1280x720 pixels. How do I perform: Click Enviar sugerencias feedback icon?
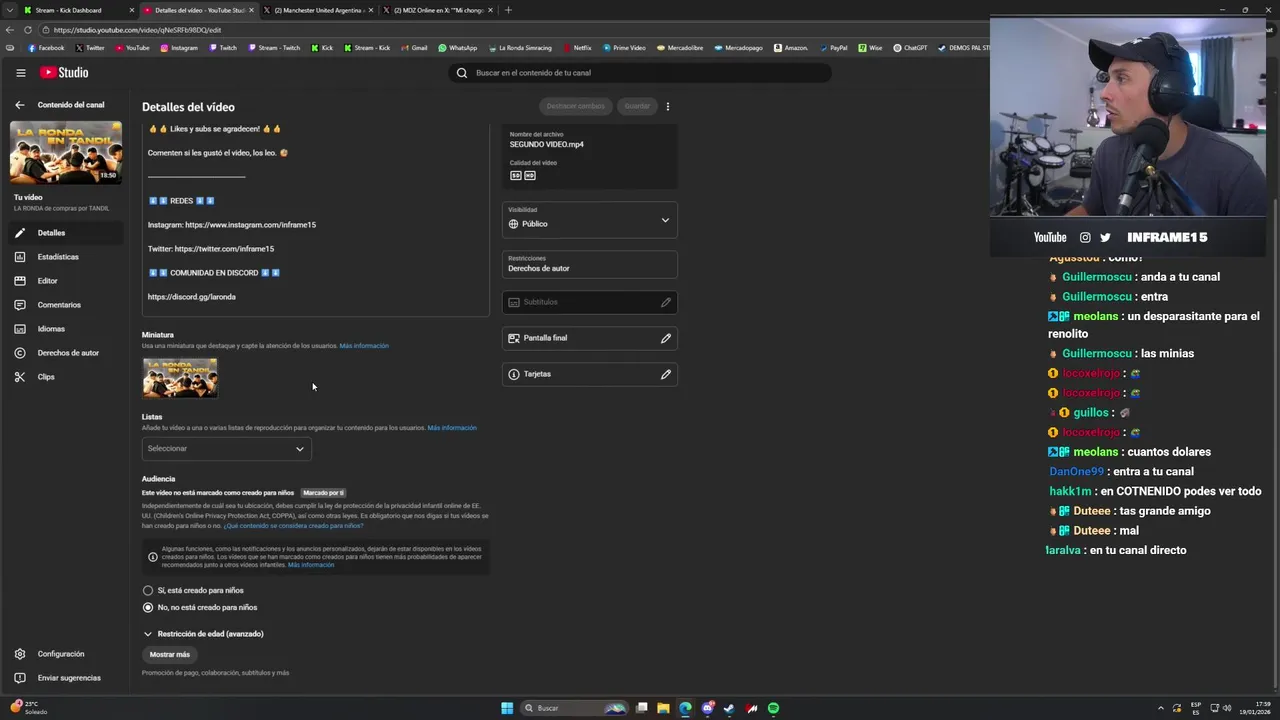(19, 678)
